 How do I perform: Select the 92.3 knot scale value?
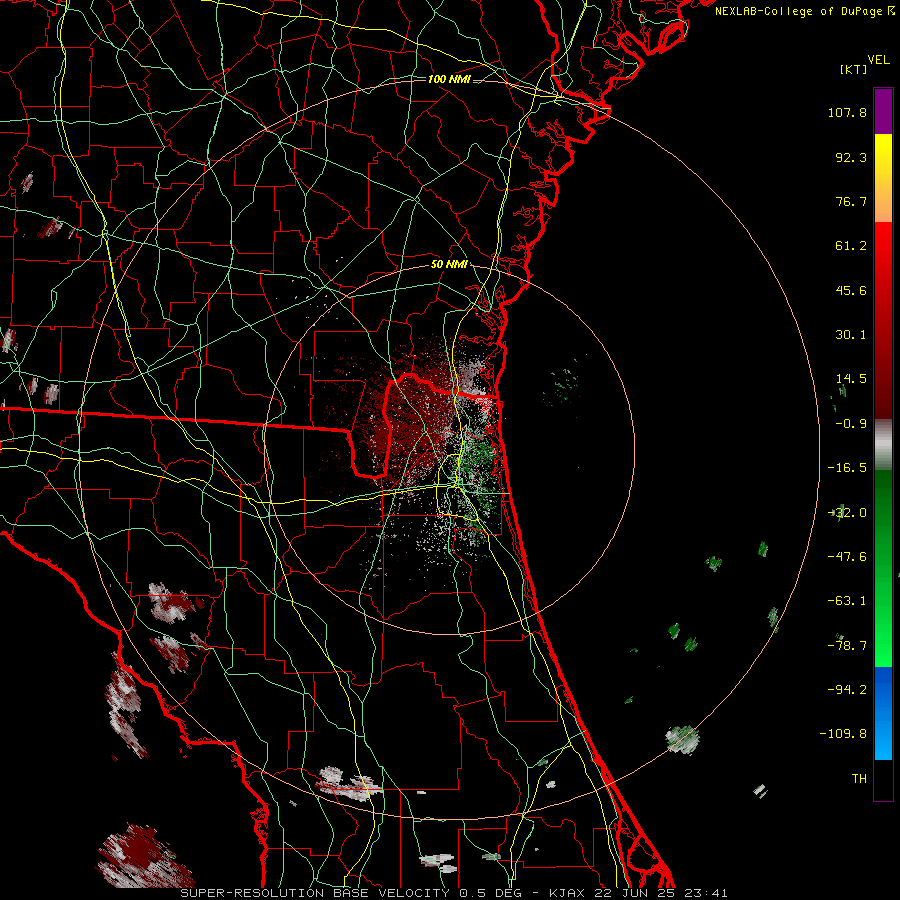tap(851, 157)
